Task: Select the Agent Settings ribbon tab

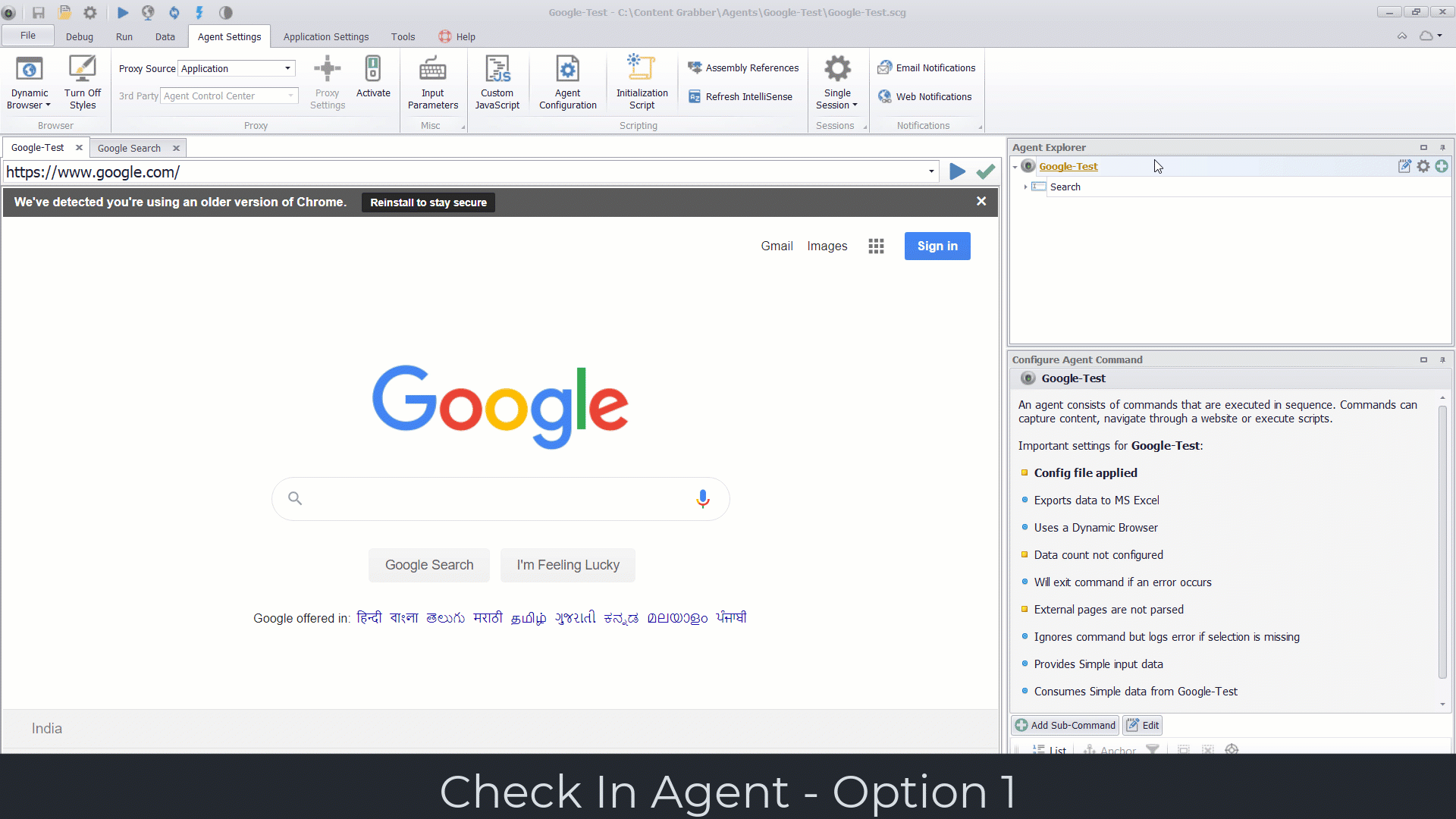Action: tap(228, 37)
